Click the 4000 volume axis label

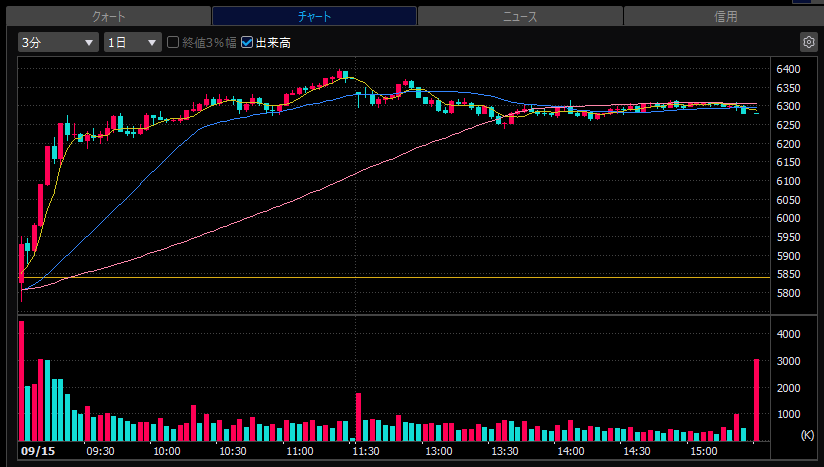pos(788,334)
